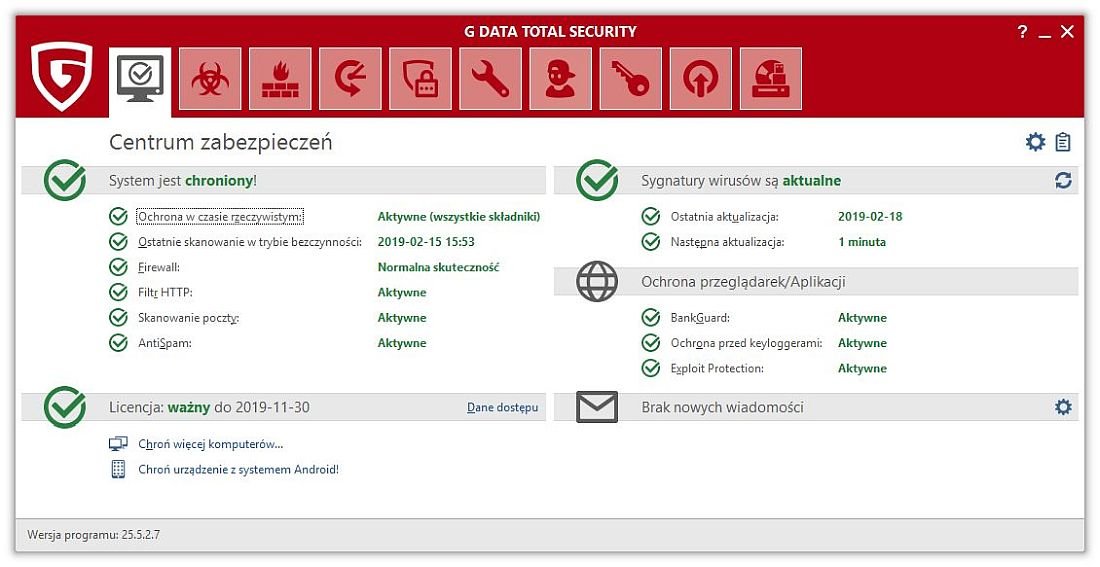This screenshot has width=1100, height=567.
Task: Open Ochrona przed keyloggerami entry
Action: pos(746,343)
